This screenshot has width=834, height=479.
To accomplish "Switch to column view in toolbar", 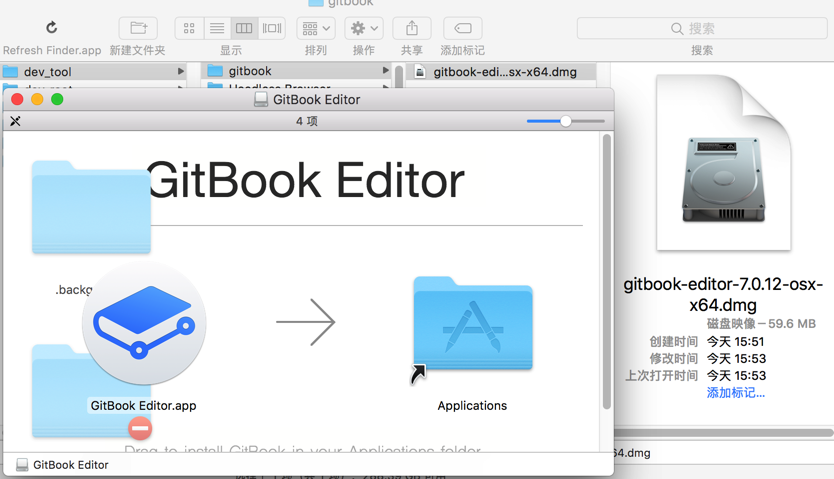I will [244, 28].
